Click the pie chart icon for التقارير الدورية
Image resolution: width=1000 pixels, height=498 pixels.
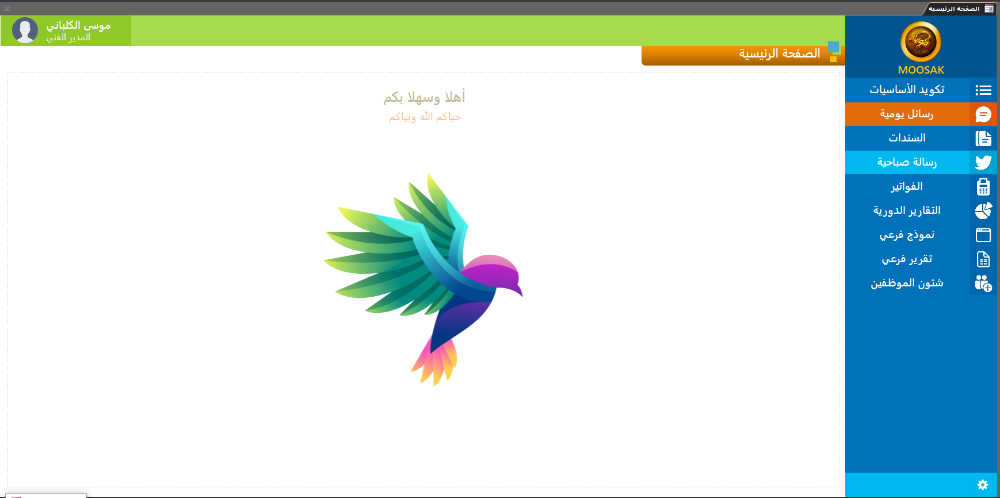(x=983, y=211)
